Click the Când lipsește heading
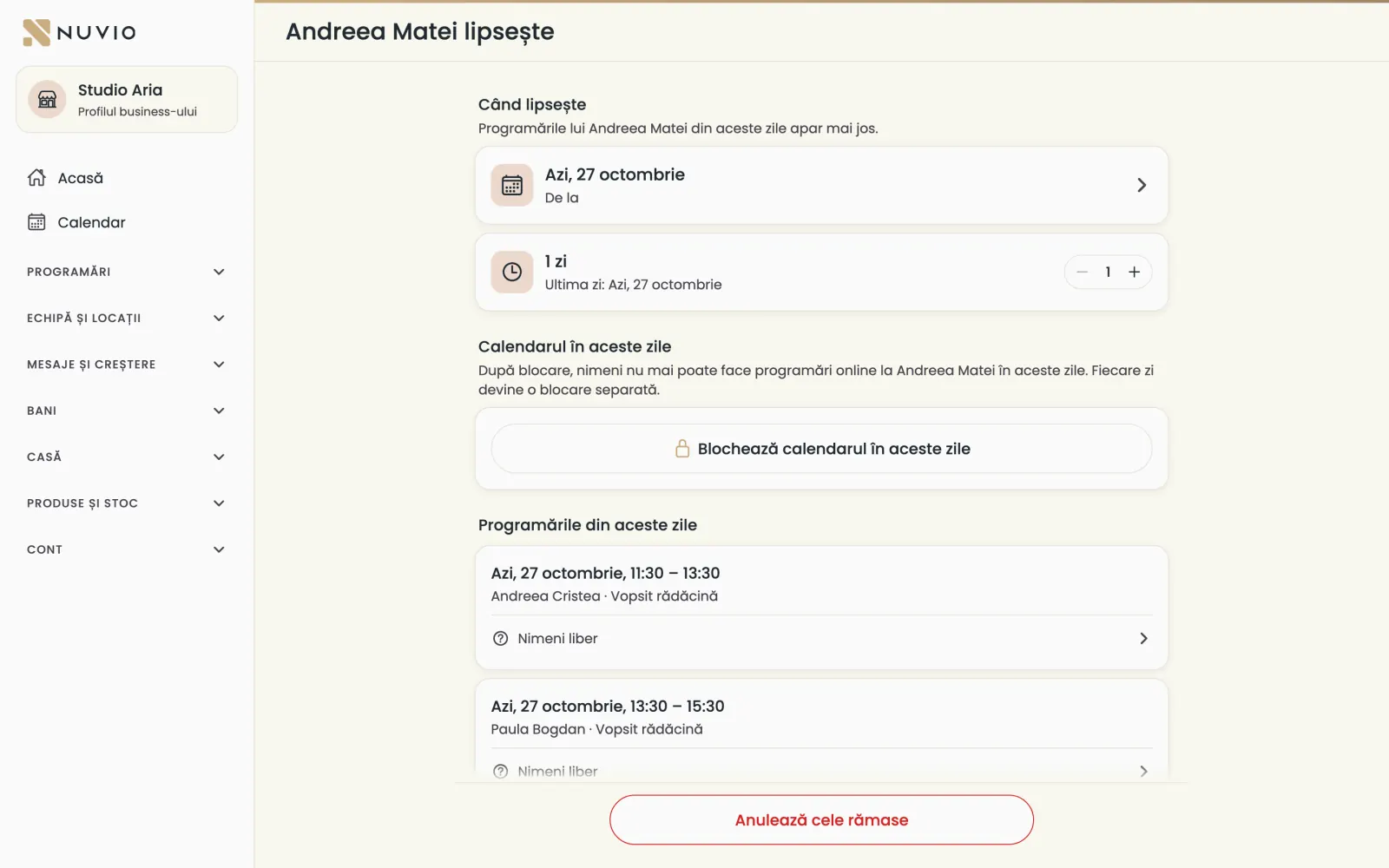Image resolution: width=1389 pixels, height=868 pixels. 532,104
